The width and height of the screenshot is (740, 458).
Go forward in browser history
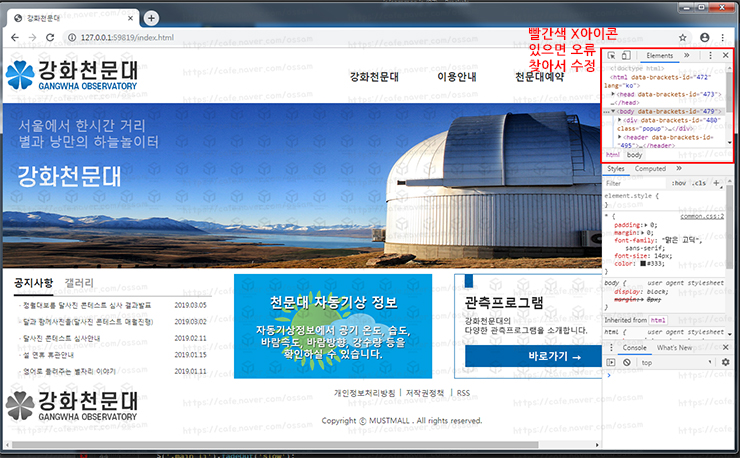32,37
